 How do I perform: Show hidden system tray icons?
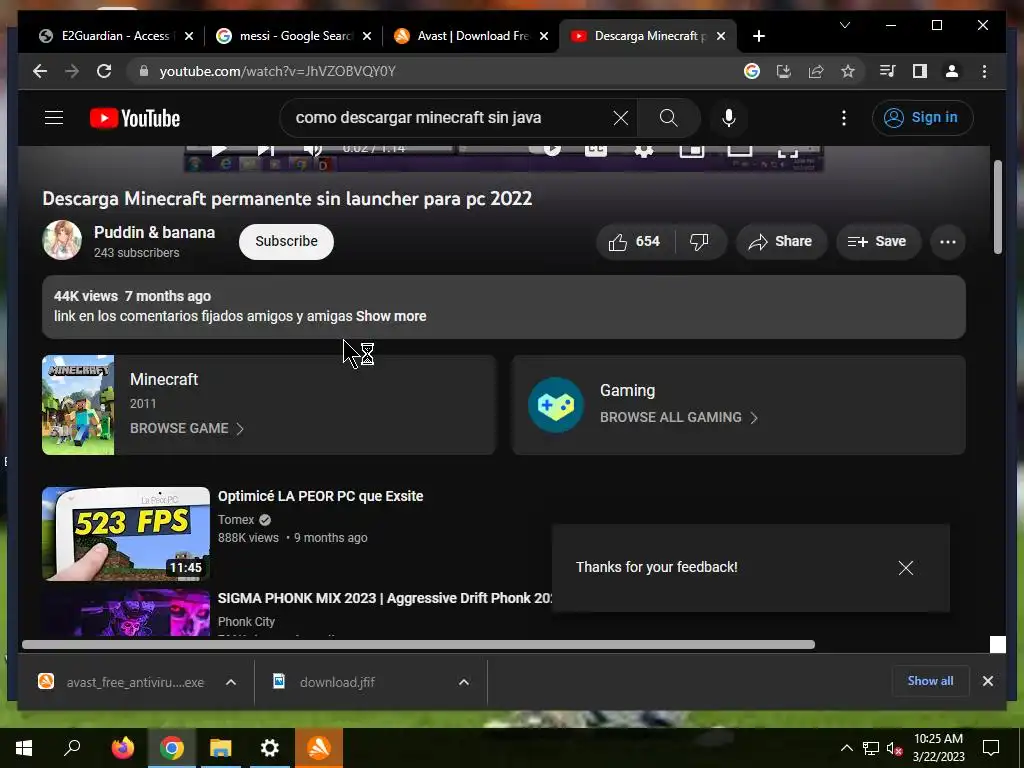pyautogui.click(x=846, y=748)
